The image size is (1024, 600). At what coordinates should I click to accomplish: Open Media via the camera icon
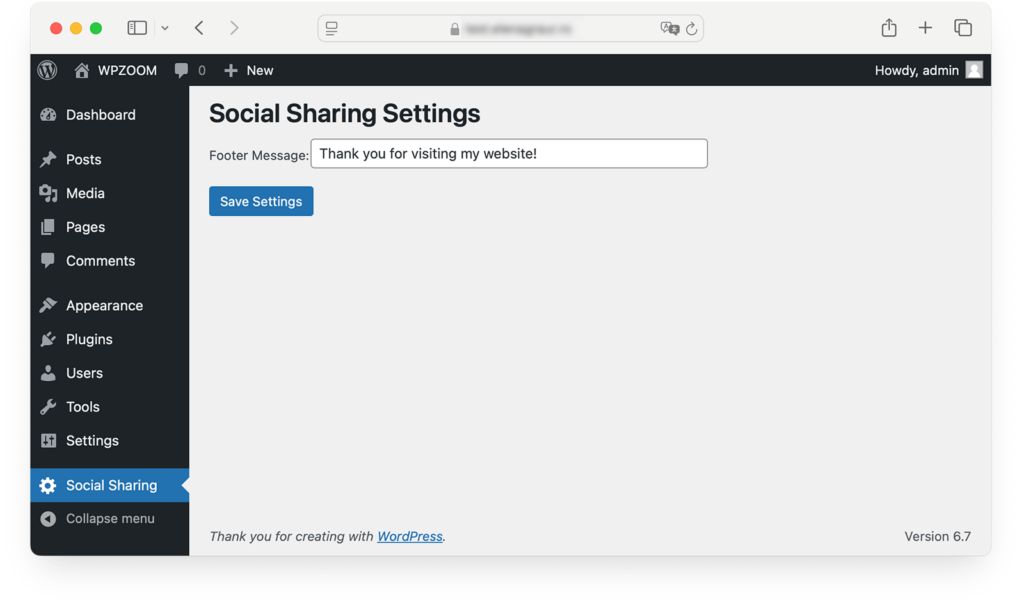pos(48,193)
